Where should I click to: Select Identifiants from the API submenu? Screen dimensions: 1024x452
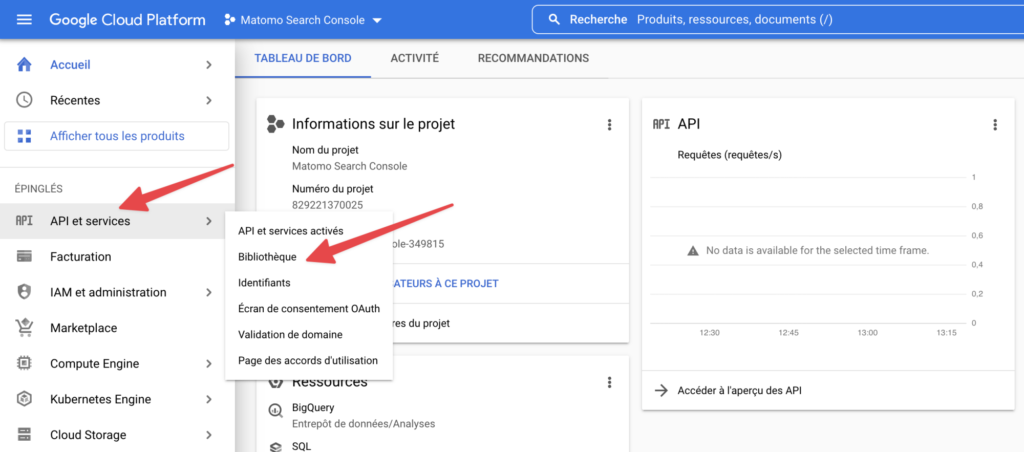click(265, 283)
